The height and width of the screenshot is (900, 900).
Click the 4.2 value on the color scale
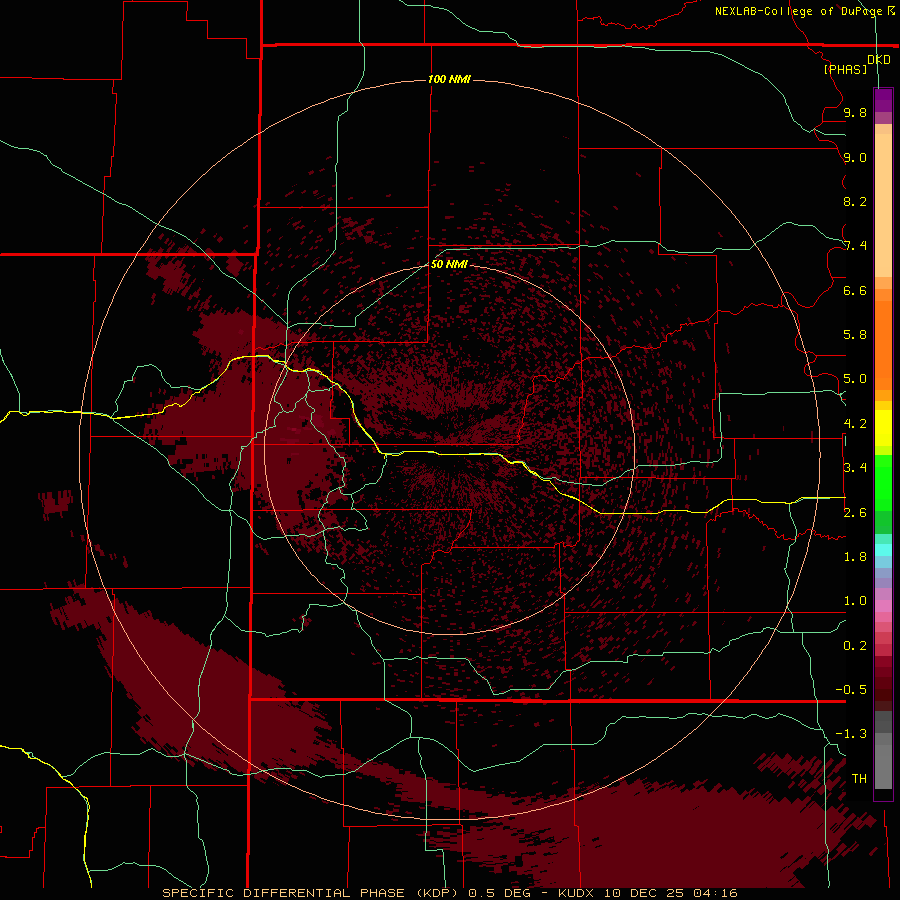coord(855,424)
